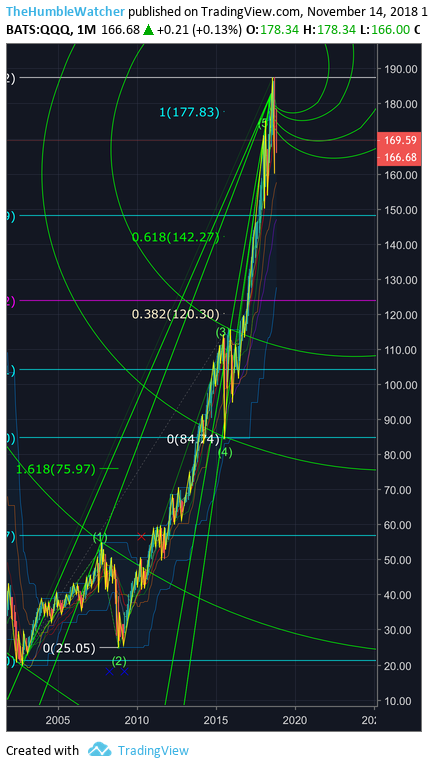The height and width of the screenshot is (768, 428).
Task: Click the 190.00 price axis label
Action: [x=401, y=69]
